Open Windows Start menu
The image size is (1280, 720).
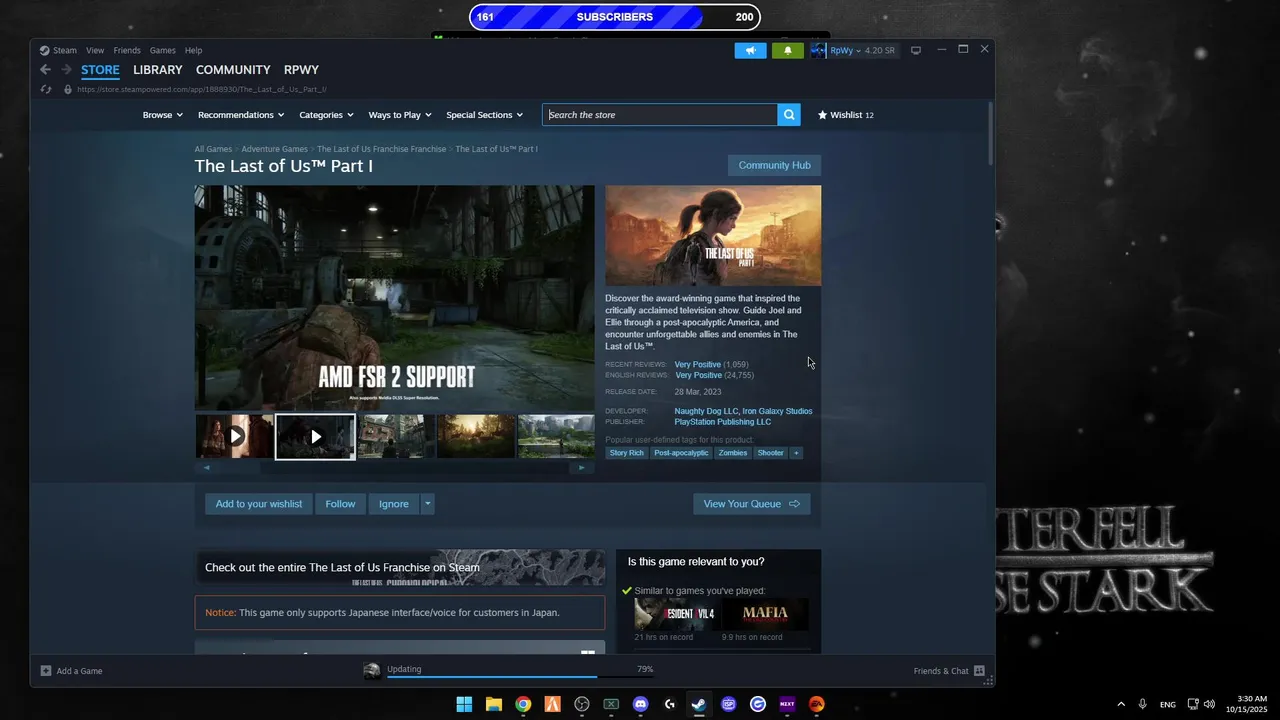coord(464,704)
